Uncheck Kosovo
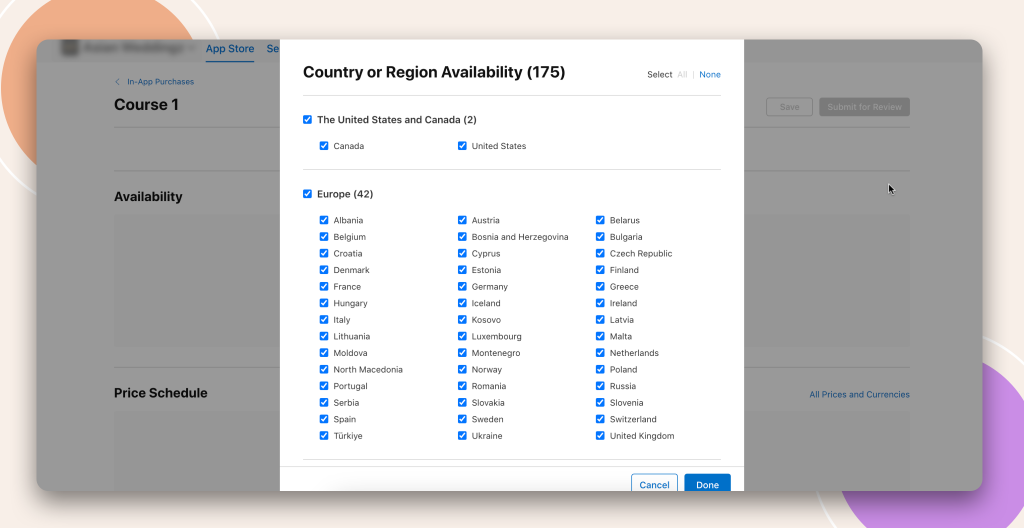The image size is (1024, 528). click(x=462, y=320)
